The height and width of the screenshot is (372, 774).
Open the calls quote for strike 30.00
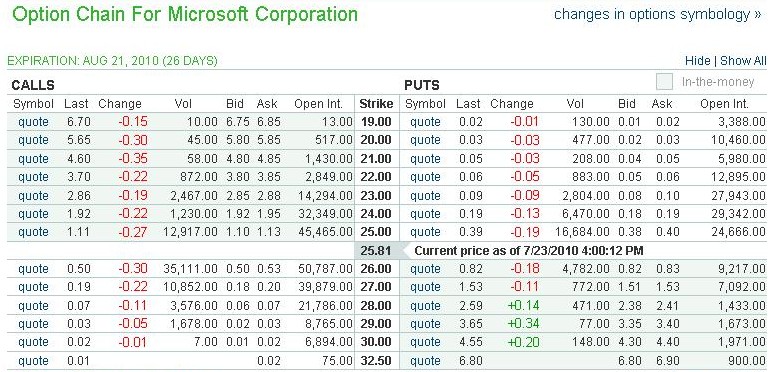[34, 342]
